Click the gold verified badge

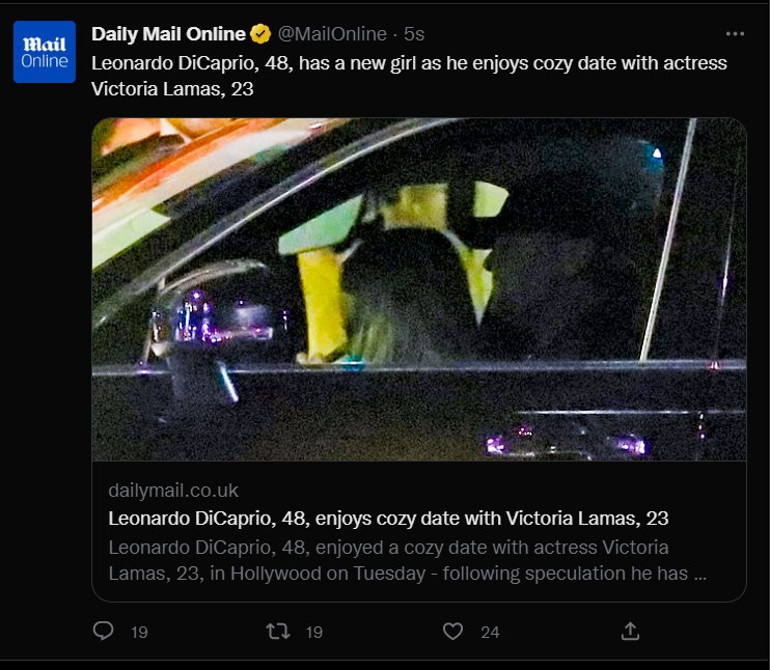click(x=260, y=35)
